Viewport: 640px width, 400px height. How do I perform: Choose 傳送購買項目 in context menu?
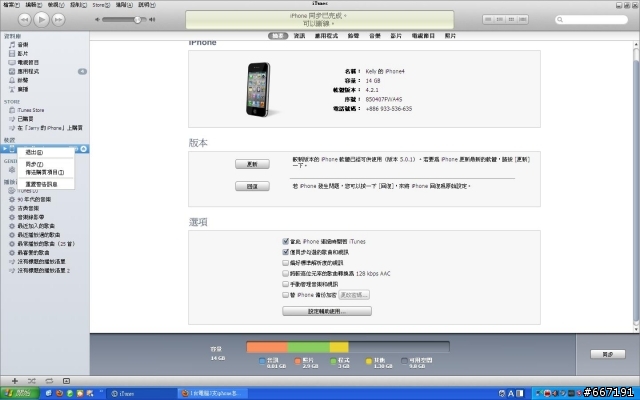(44, 172)
